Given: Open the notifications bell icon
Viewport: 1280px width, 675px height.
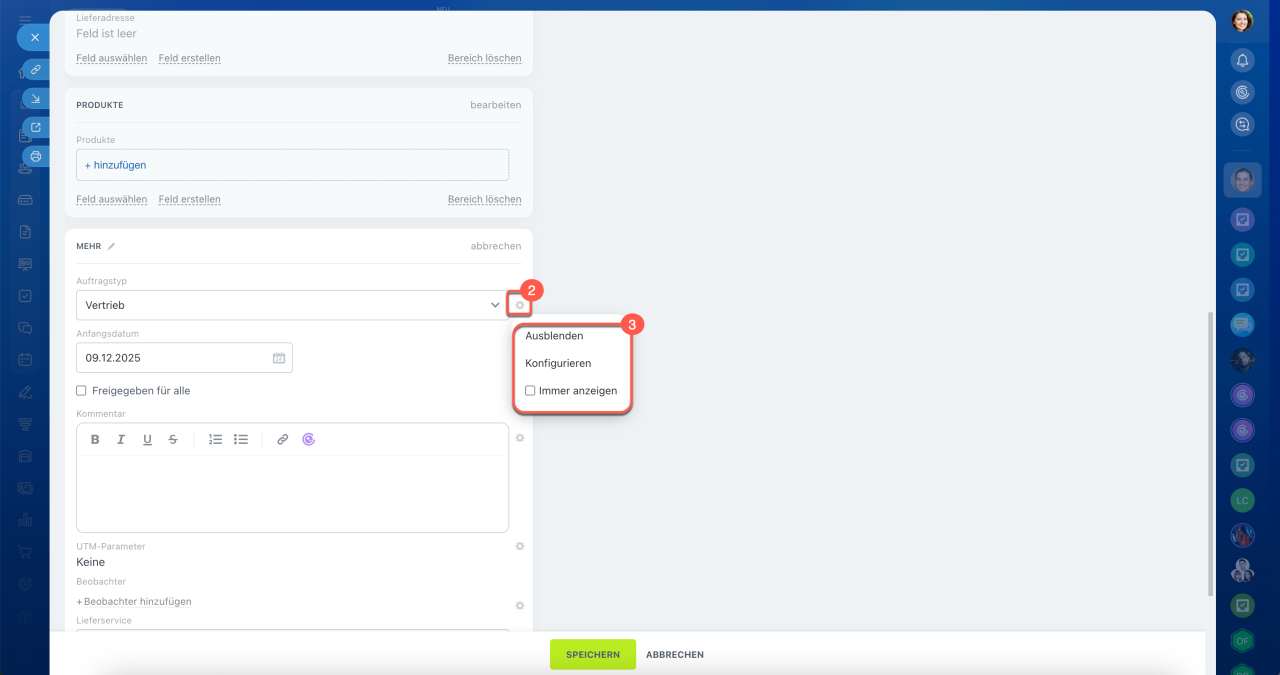Looking at the screenshot, I should [1242, 60].
